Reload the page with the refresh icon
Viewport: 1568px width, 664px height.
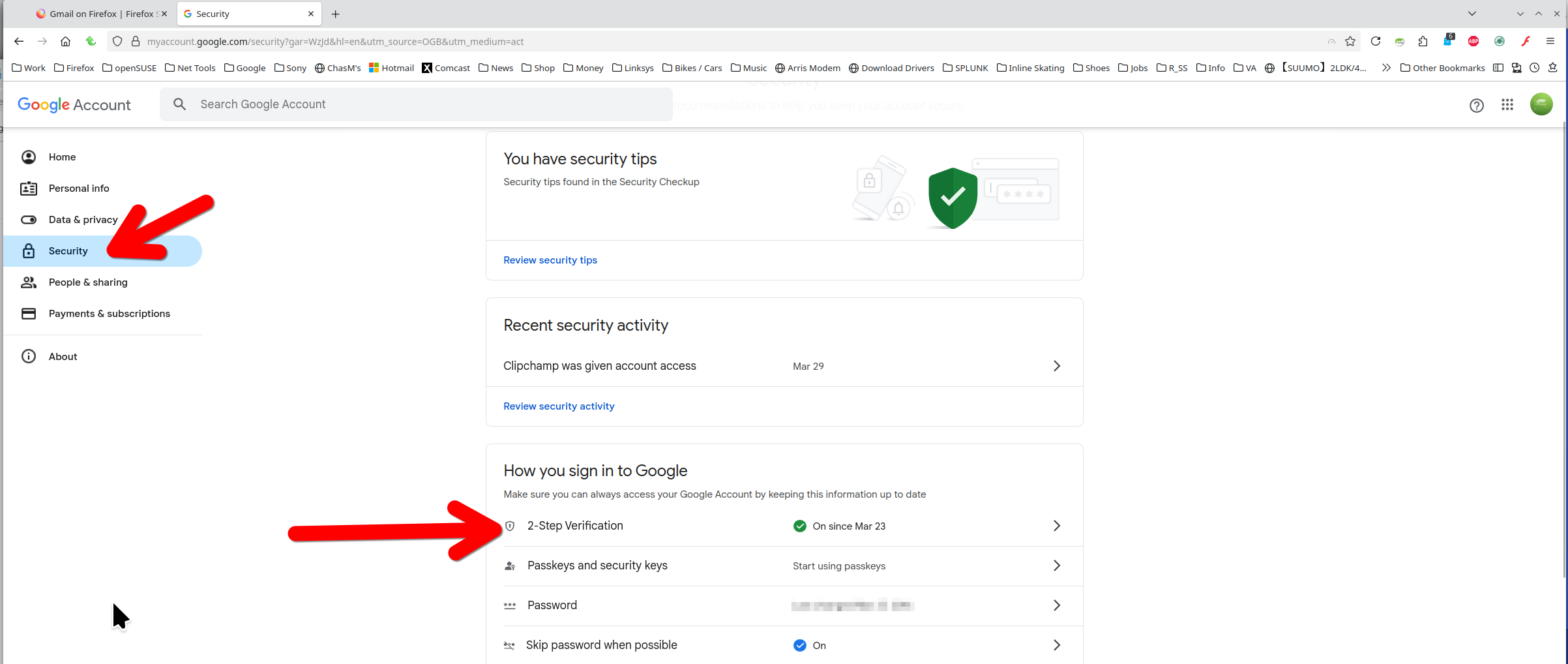click(1376, 41)
